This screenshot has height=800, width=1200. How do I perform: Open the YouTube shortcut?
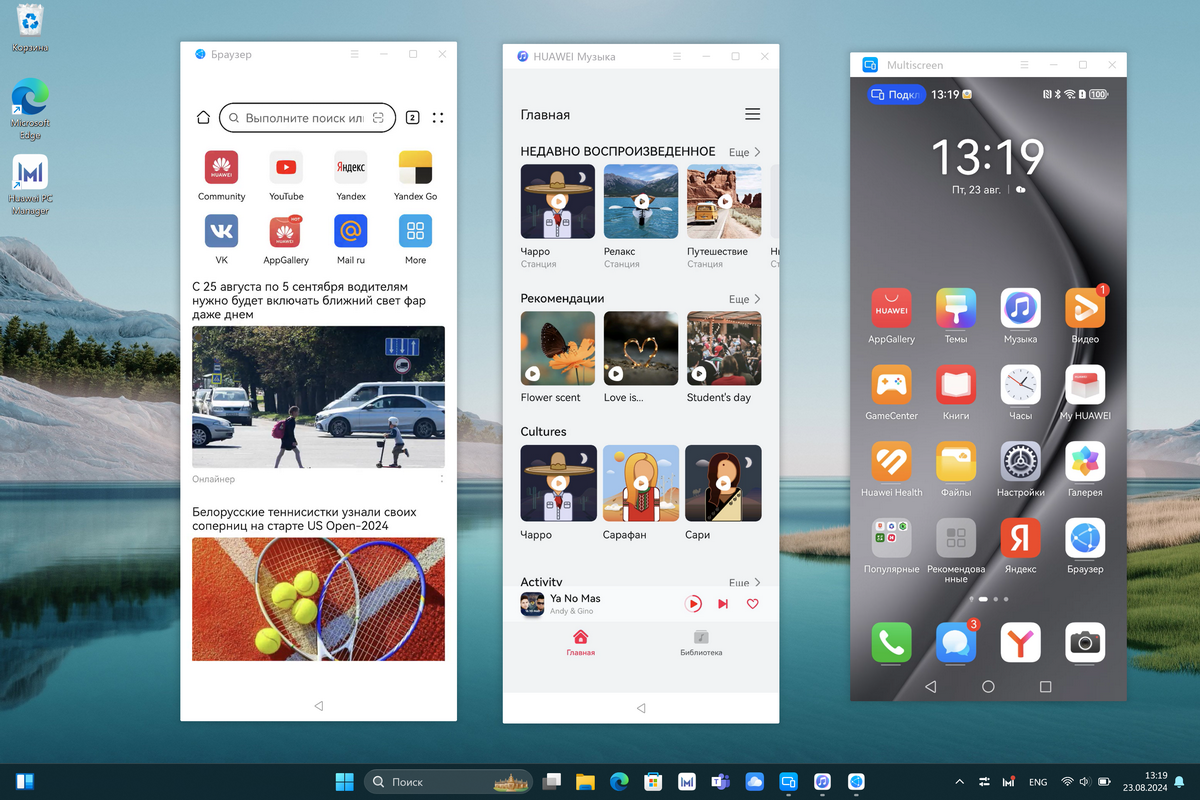286,166
